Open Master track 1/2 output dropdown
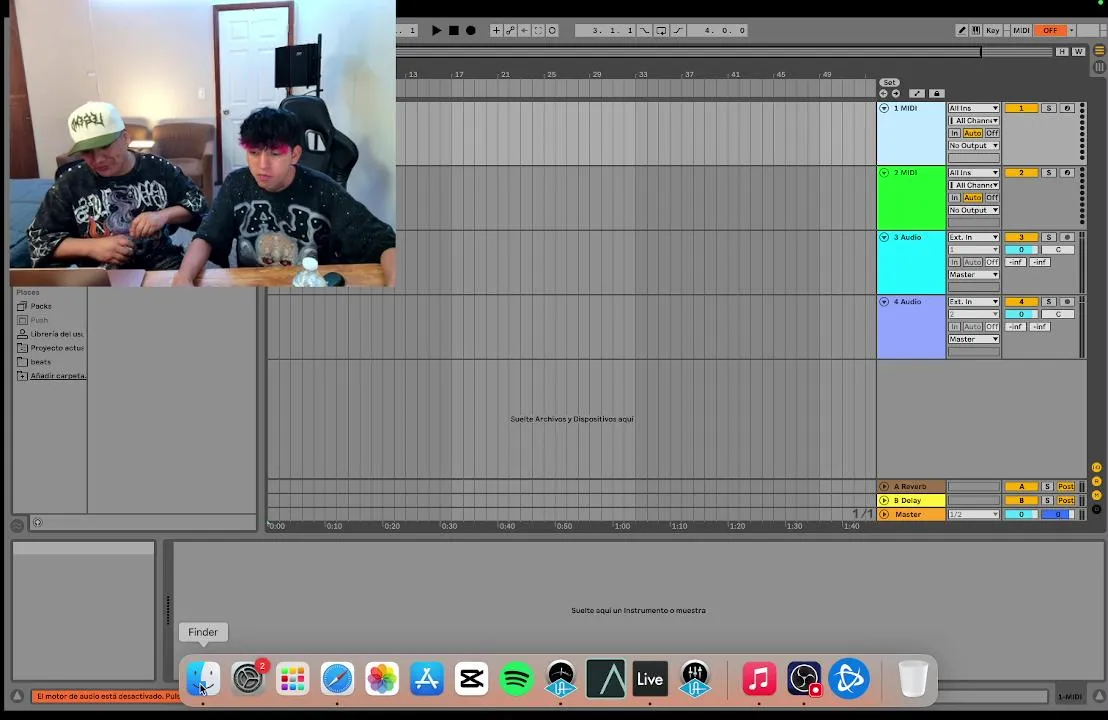 pyautogui.click(x=973, y=514)
